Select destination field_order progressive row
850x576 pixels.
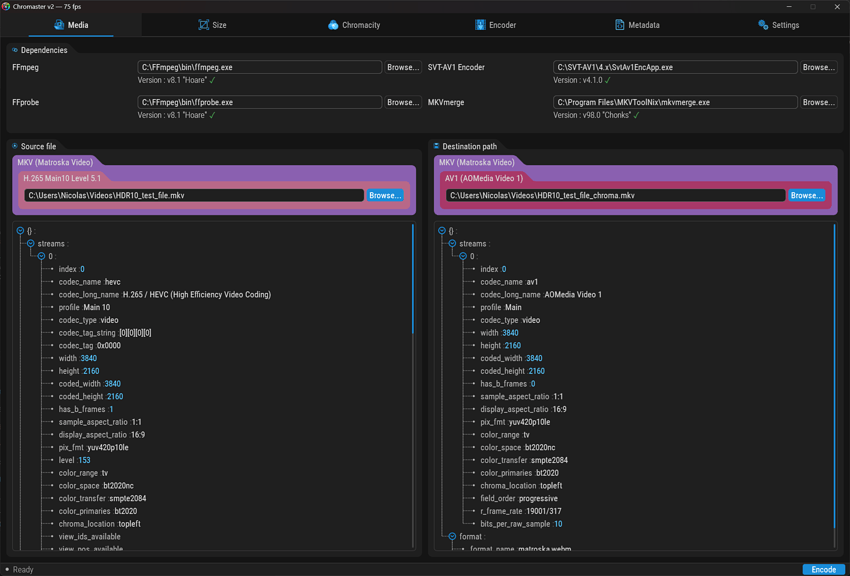tap(519, 499)
